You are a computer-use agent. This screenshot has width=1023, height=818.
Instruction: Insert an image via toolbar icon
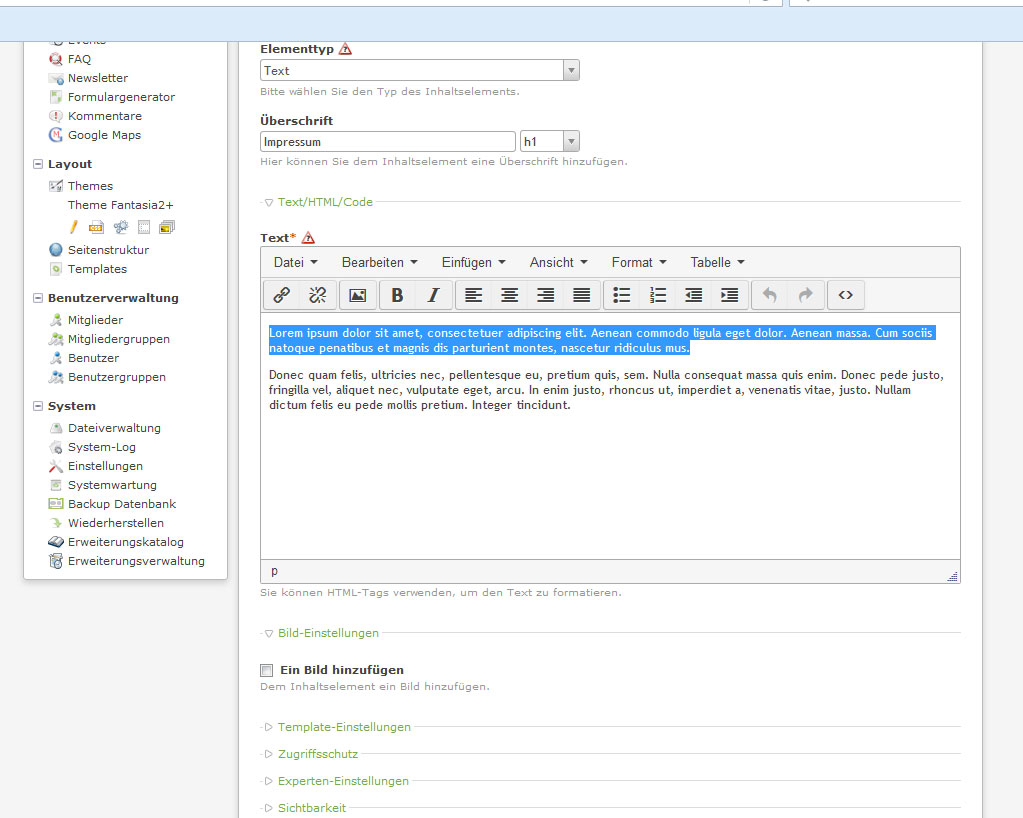point(358,295)
